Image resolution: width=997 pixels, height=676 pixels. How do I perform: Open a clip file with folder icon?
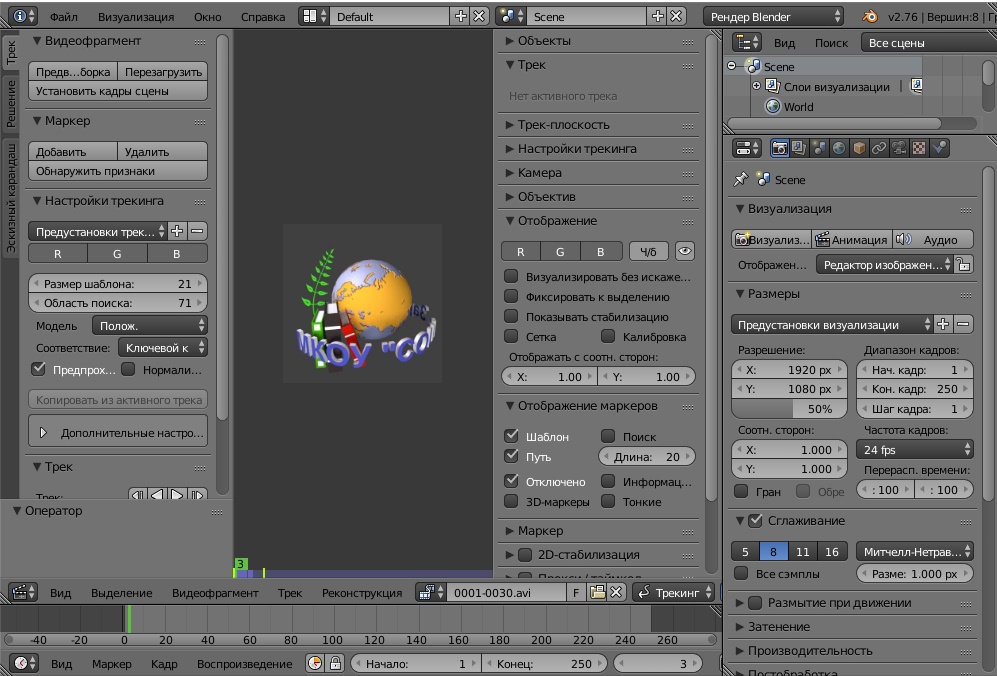click(x=598, y=593)
